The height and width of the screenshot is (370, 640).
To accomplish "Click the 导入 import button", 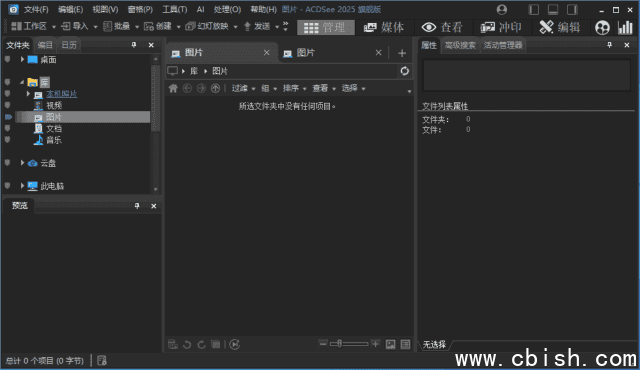I will pyautogui.click(x=75, y=27).
